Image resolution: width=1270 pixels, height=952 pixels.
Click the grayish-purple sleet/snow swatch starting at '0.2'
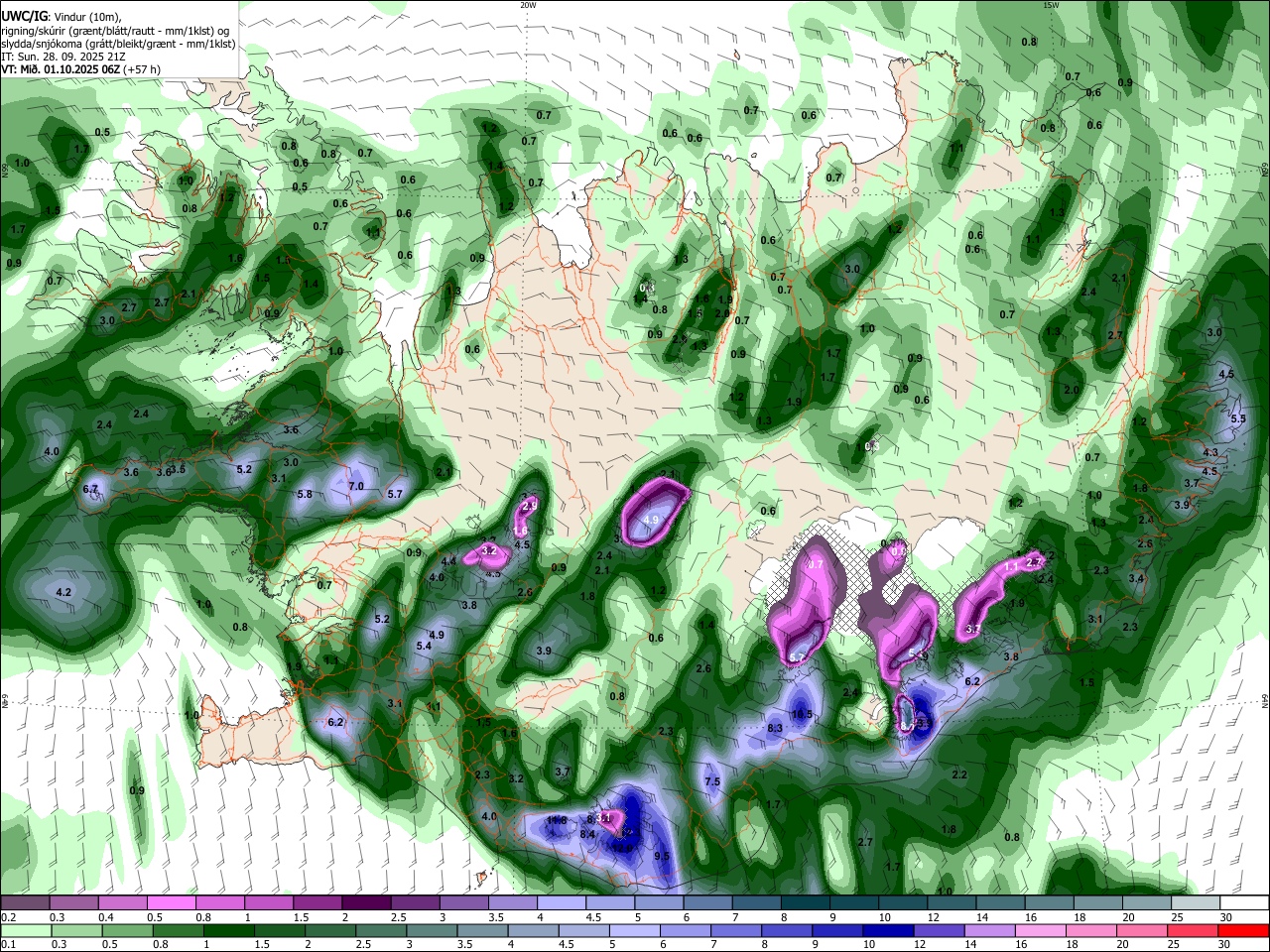pyautogui.click(x=25, y=903)
